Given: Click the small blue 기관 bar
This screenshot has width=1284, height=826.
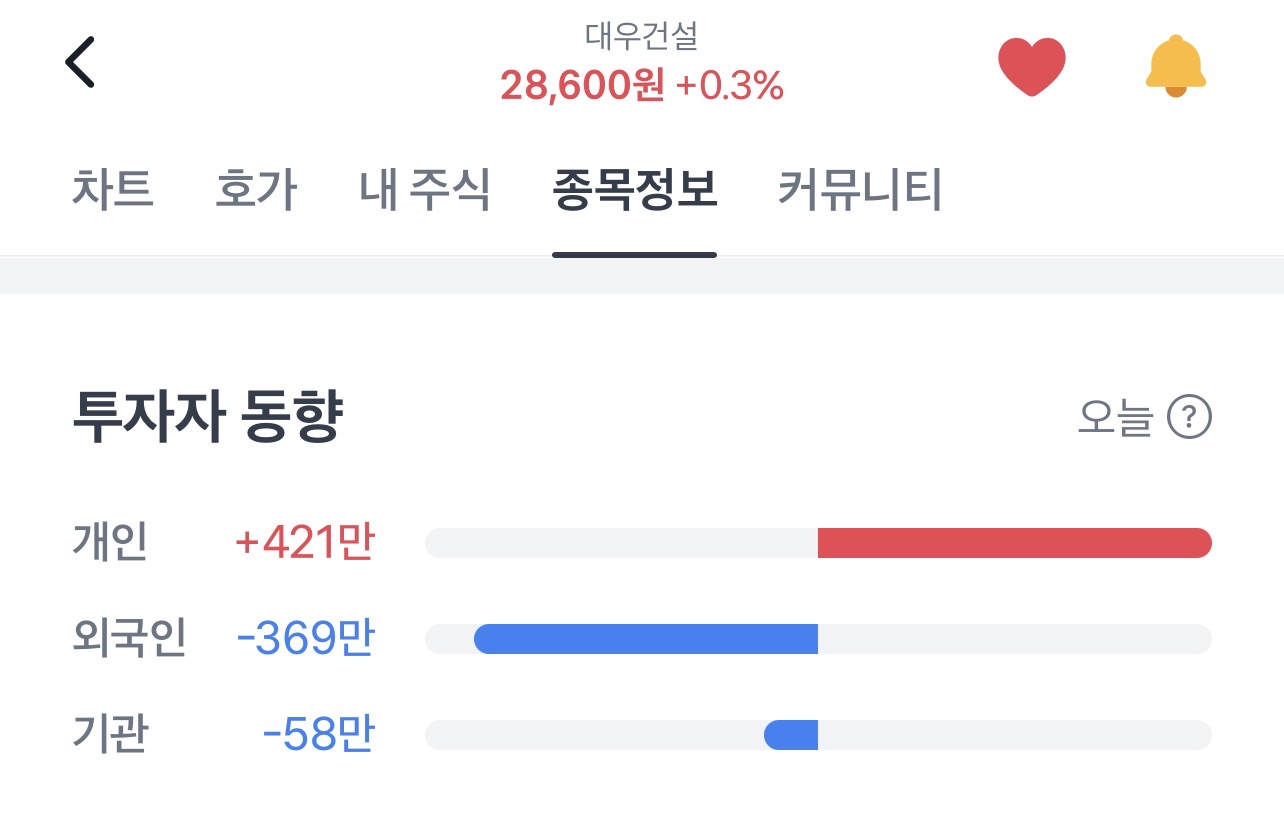Looking at the screenshot, I should click(x=791, y=735).
